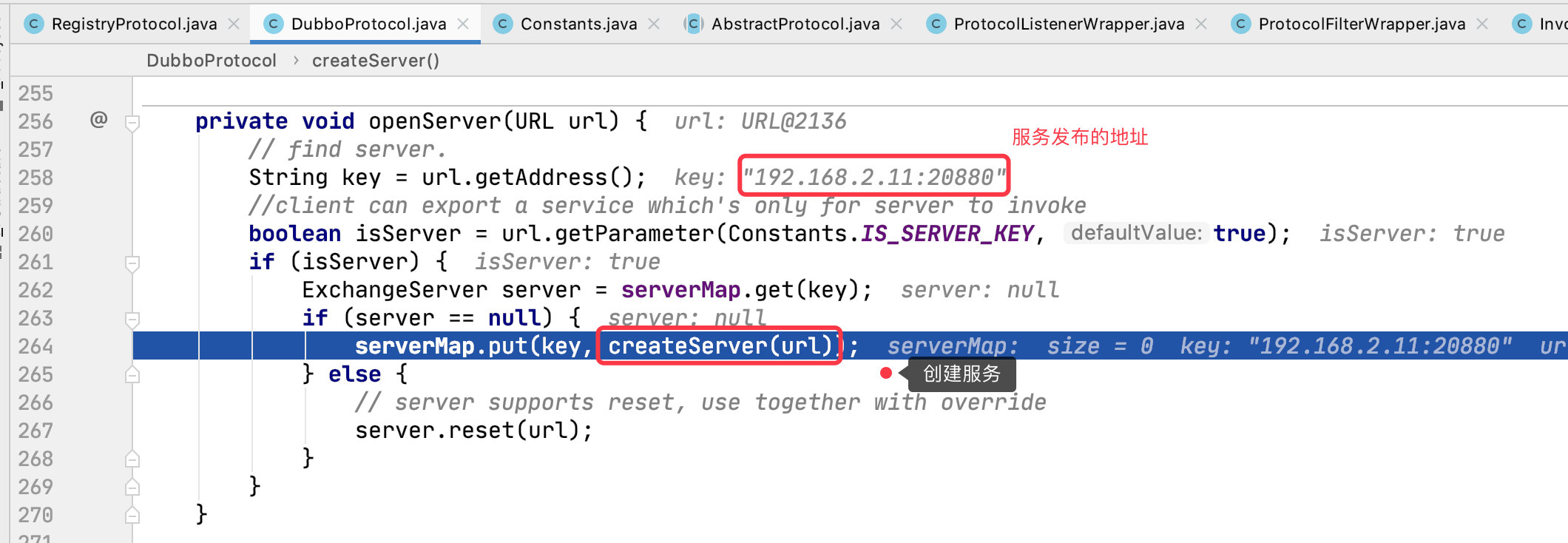1568x543 pixels.
Task: Open ProtocolFilterWrapper.java tab
Action: tap(1362, 24)
